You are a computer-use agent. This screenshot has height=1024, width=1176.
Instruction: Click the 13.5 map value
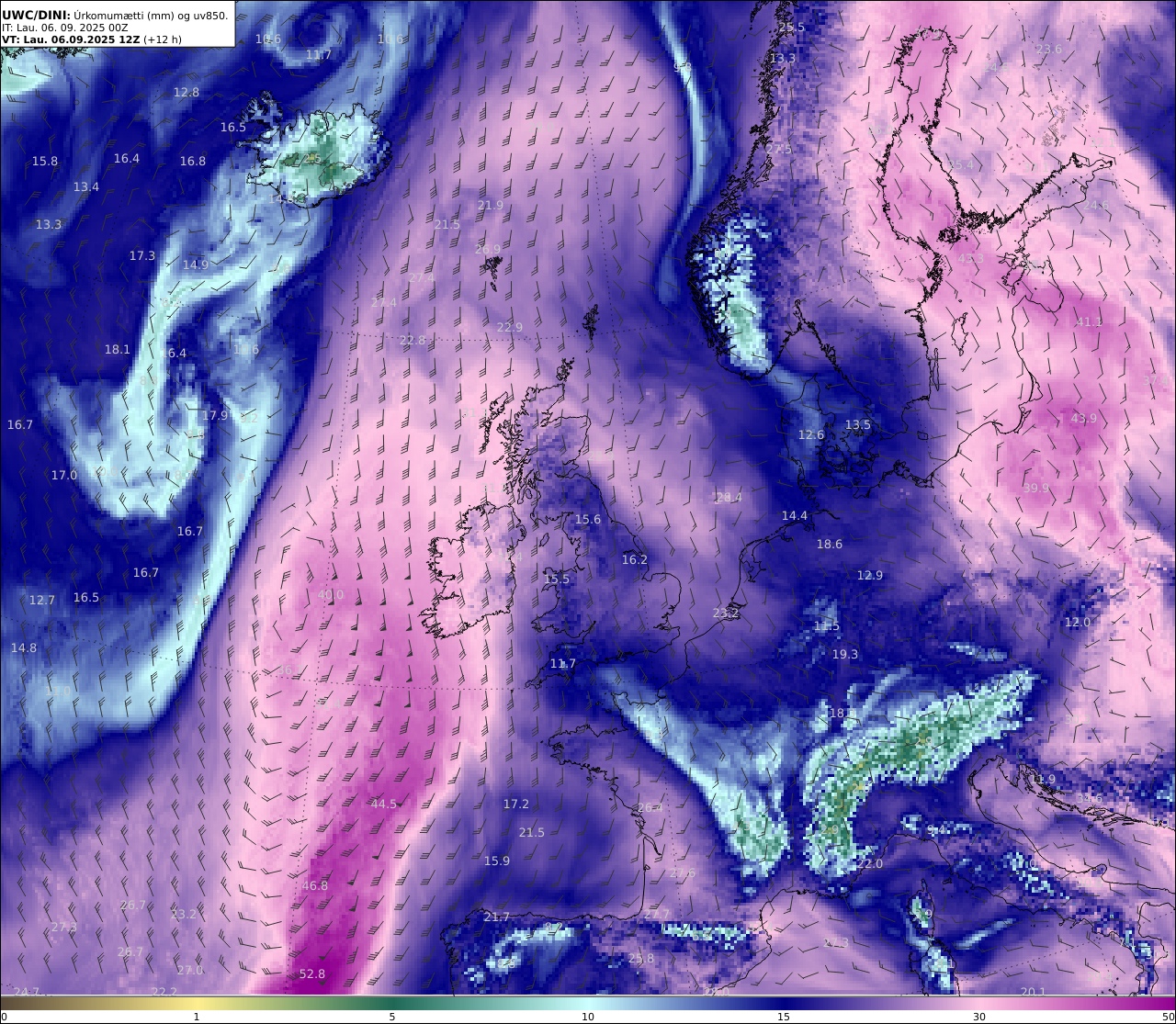[x=858, y=424]
